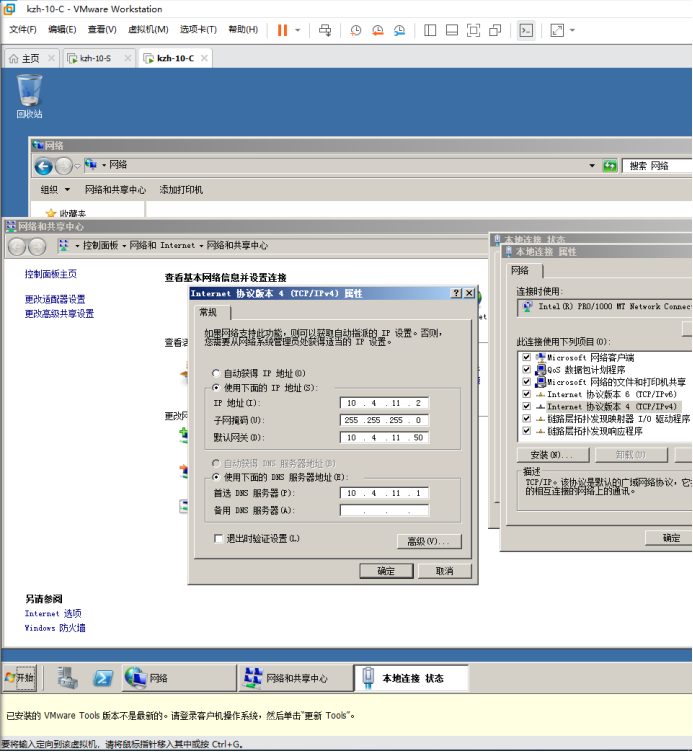The image size is (693, 752).
Task: Open the 虚拟机(M) menu
Action: [148, 30]
